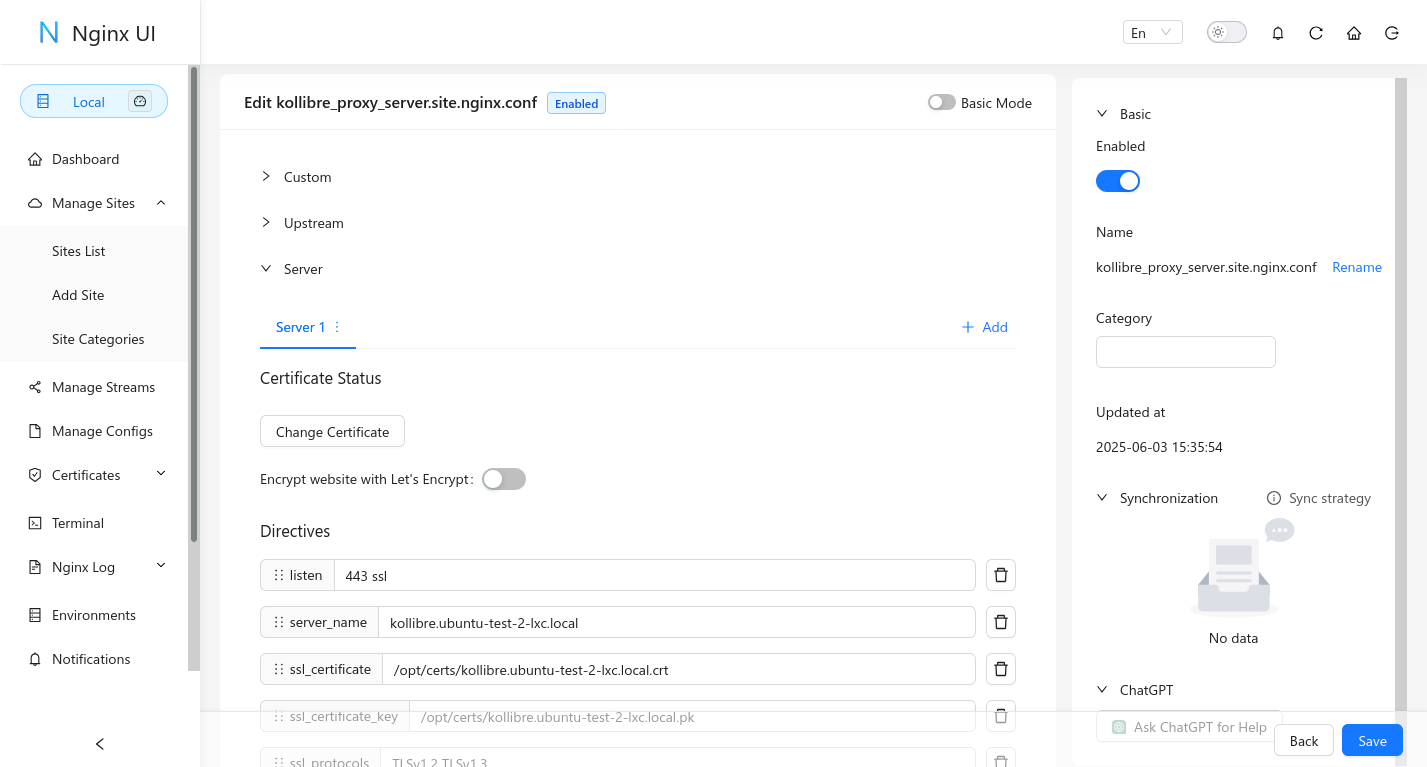
Task: Enable Encrypt website with Let's Encrypt
Action: tap(503, 478)
